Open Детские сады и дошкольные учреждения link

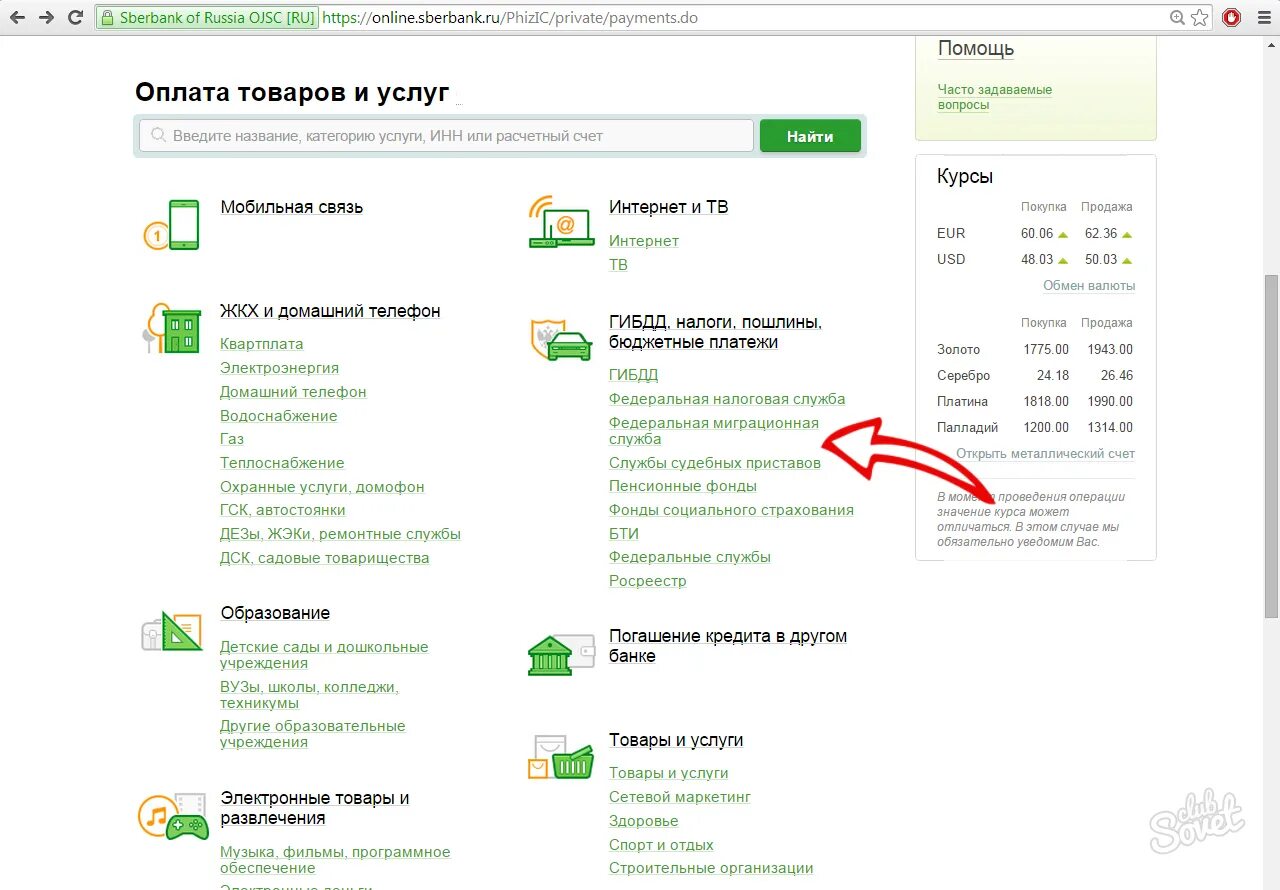click(x=324, y=655)
